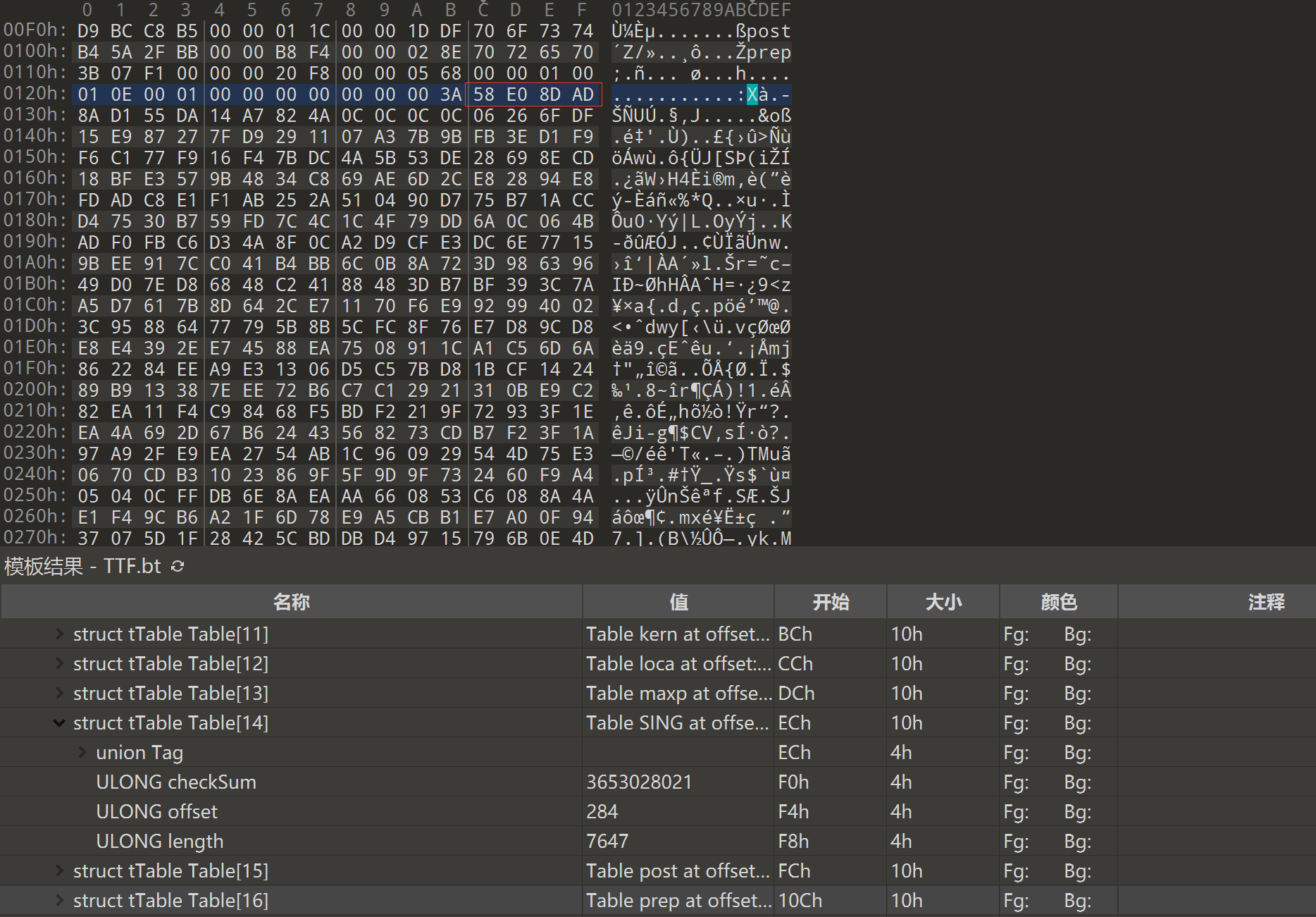Expand the union Tag node
The height and width of the screenshot is (917, 1316).
click(x=82, y=752)
